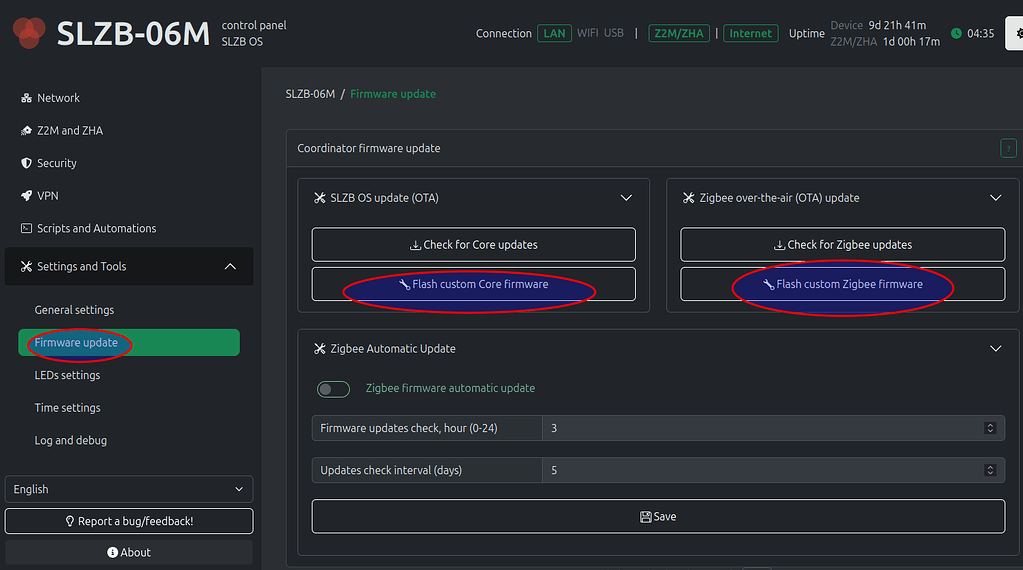
Task: Click the Network sidebar icon
Action: click(x=26, y=98)
